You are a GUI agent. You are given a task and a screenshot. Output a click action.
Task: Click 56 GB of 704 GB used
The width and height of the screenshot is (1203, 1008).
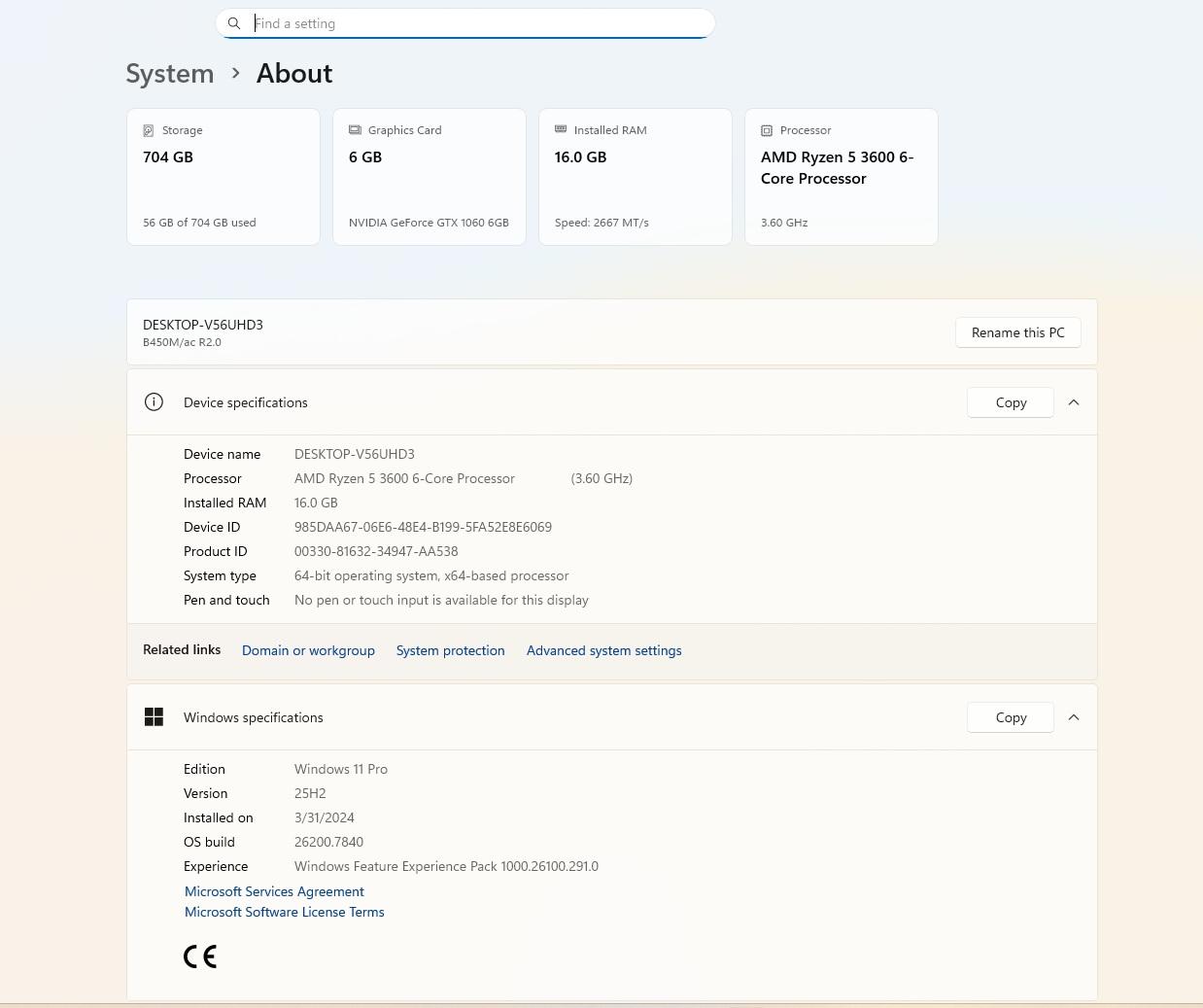(199, 223)
